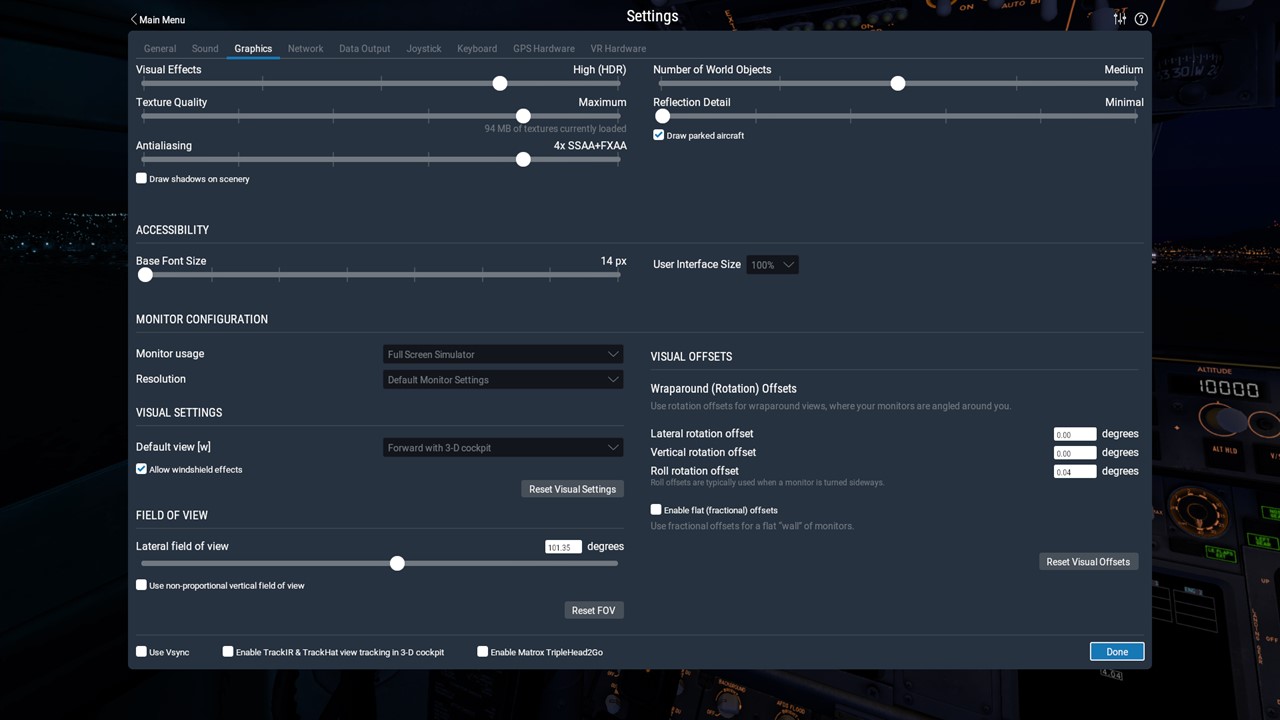
Task: Click the Reflection Detail slider handle
Action: click(x=662, y=116)
